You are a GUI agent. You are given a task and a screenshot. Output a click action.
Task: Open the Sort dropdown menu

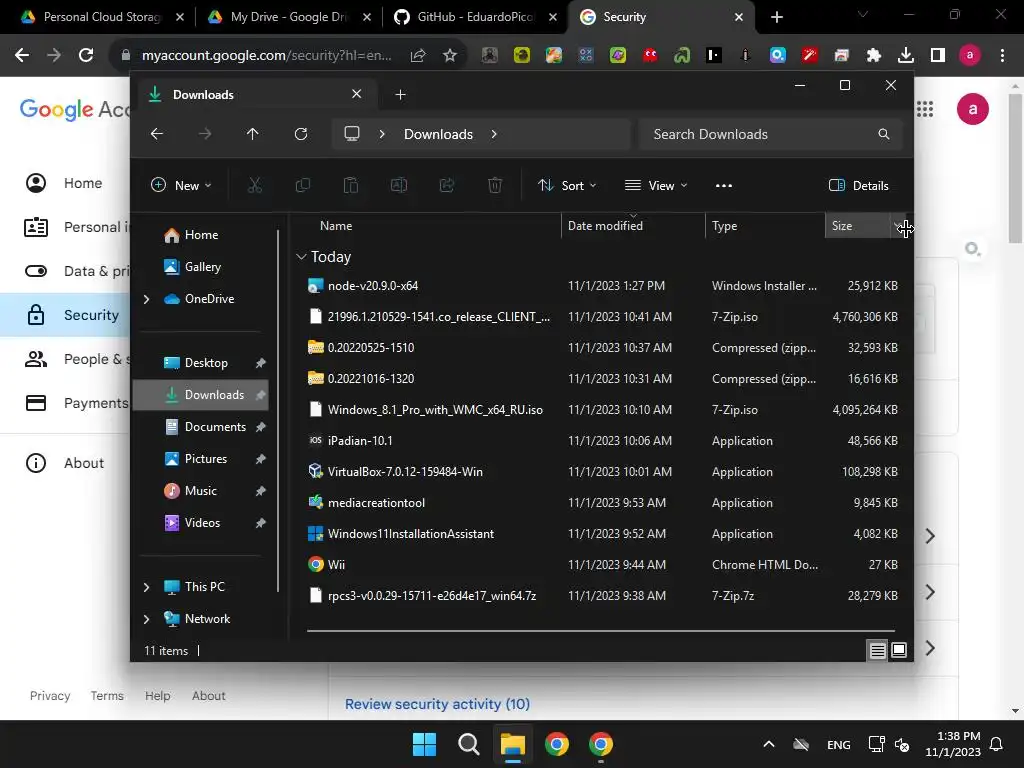[x=567, y=185]
